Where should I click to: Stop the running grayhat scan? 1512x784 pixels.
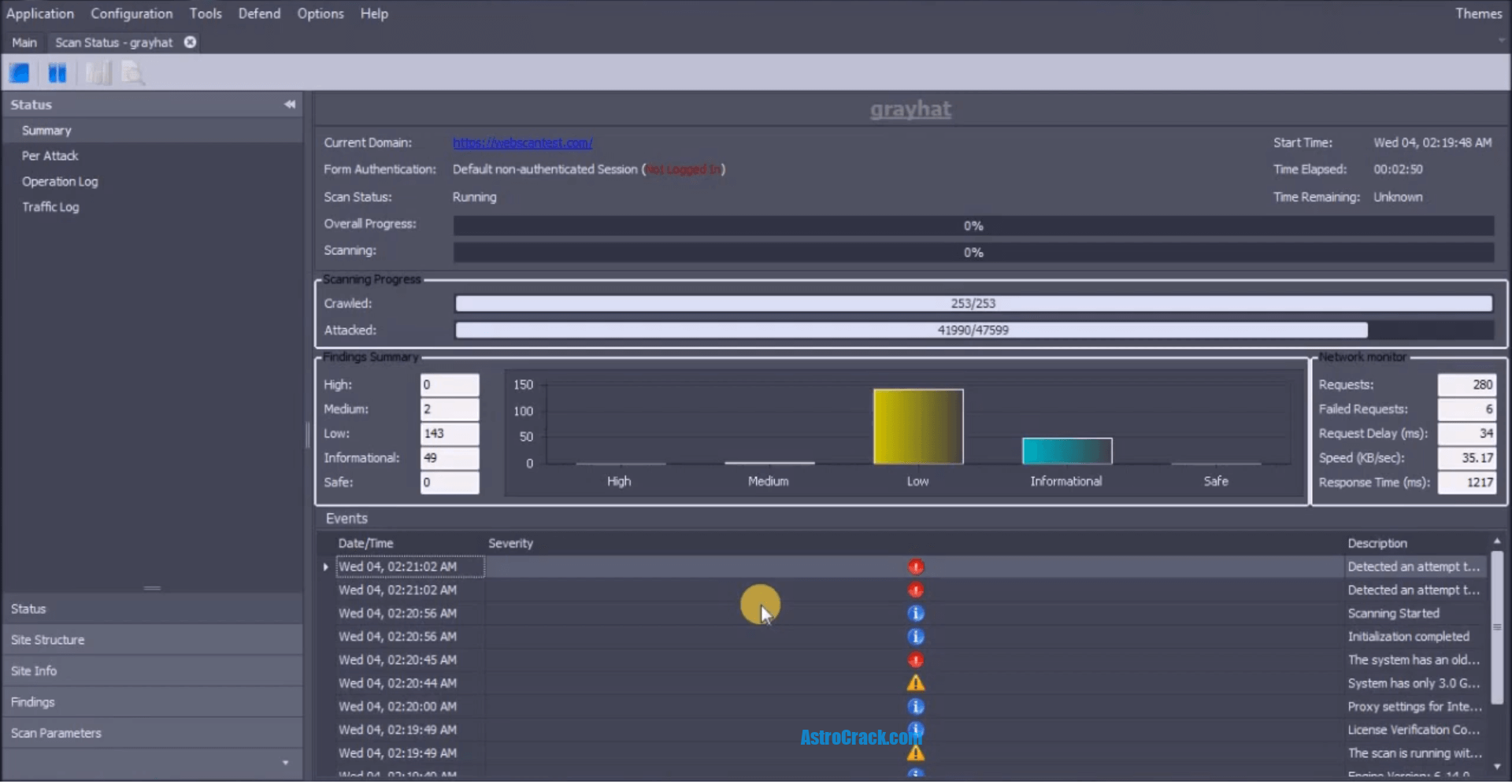(x=18, y=72)
